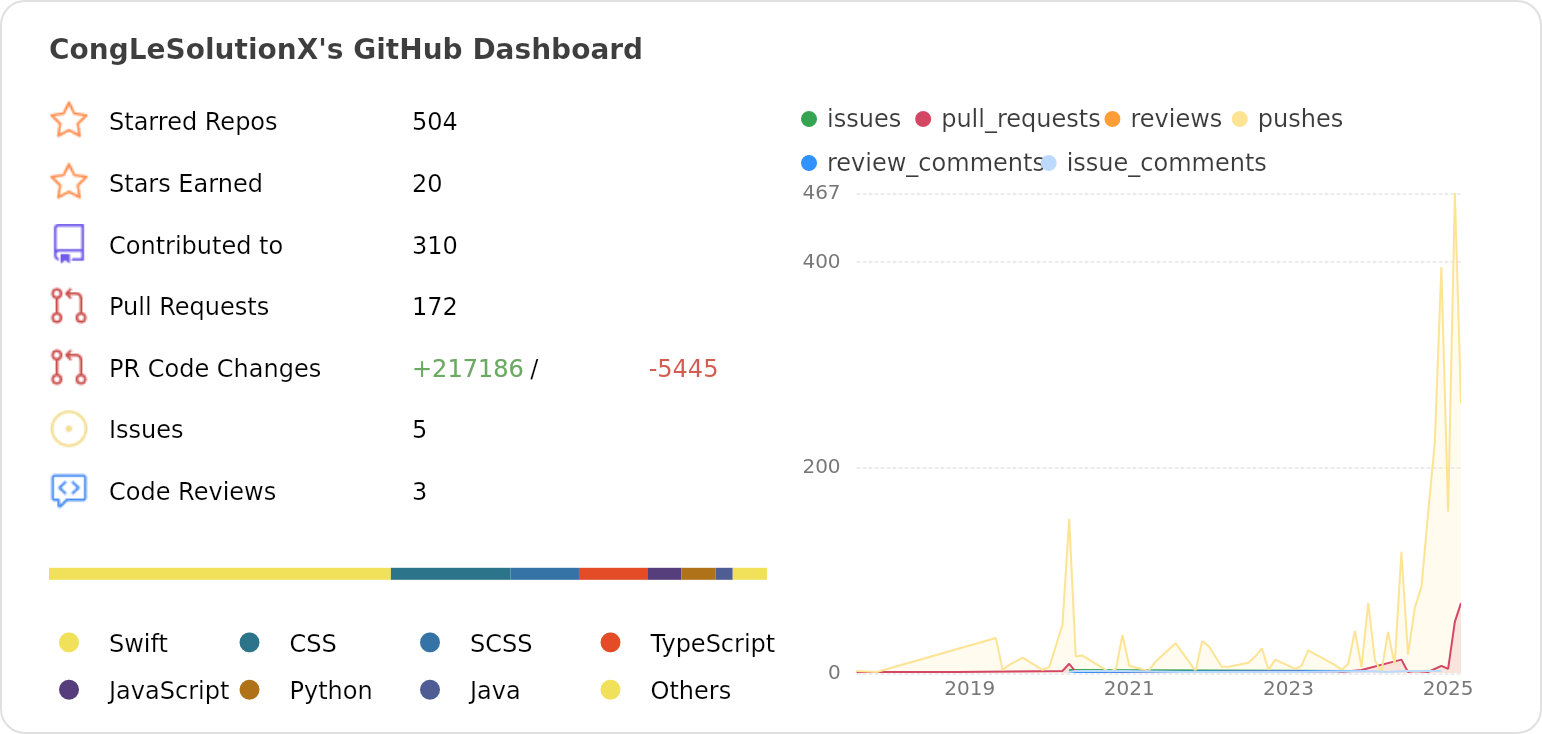Image resolution: width=1542 pixels, height=734 pixels.
Task: Click the Pull Requests icon
Action: coord(69,306)
